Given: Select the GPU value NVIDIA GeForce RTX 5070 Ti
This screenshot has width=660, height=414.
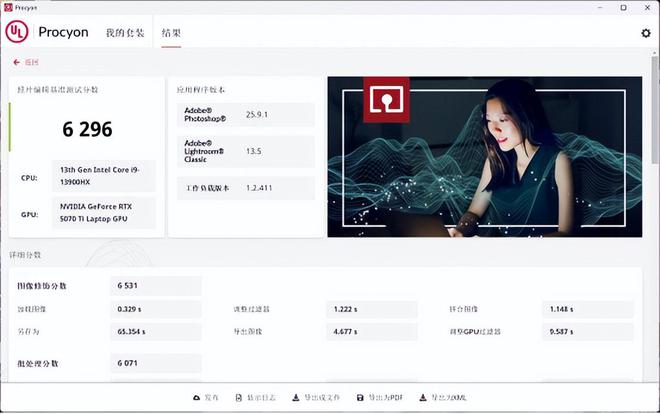Looking at the screenshot, I should pos(104,212).
